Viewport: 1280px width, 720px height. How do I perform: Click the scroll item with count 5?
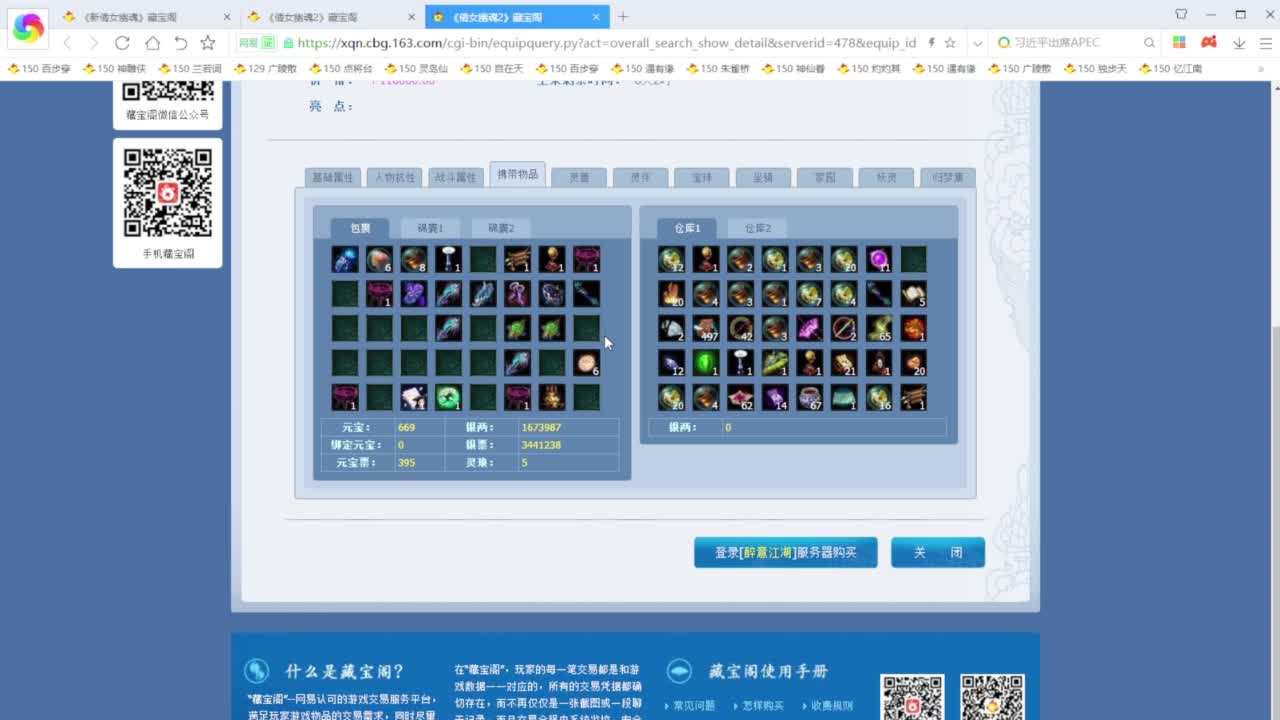[913, 294]
